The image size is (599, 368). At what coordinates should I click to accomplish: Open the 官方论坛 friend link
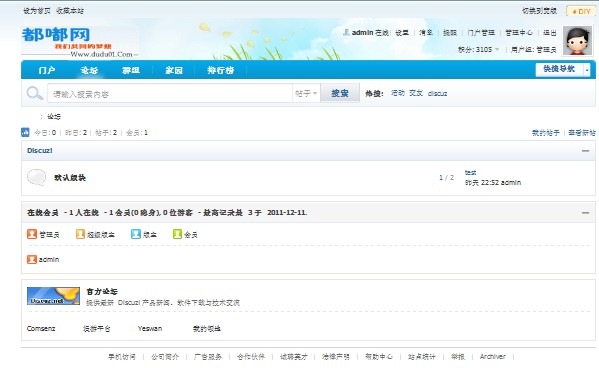(x=102, y=292)
